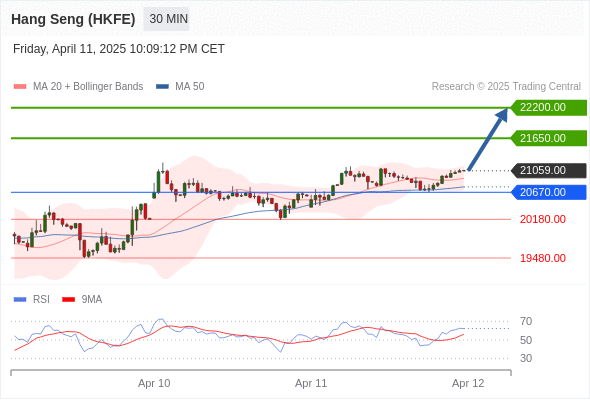The height and width of the screenshot is (400, 590).
Task: Click the Research © 2025 Trading Central text
Action: (506, 87)
